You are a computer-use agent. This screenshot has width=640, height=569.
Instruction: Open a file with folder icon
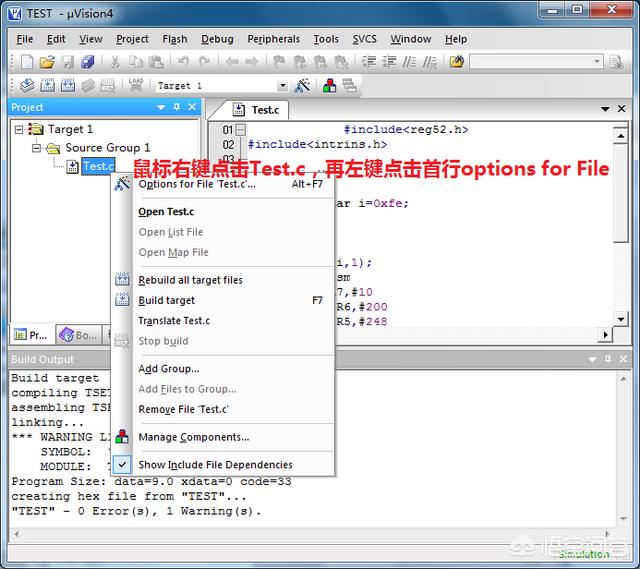[x=47, y=62]
